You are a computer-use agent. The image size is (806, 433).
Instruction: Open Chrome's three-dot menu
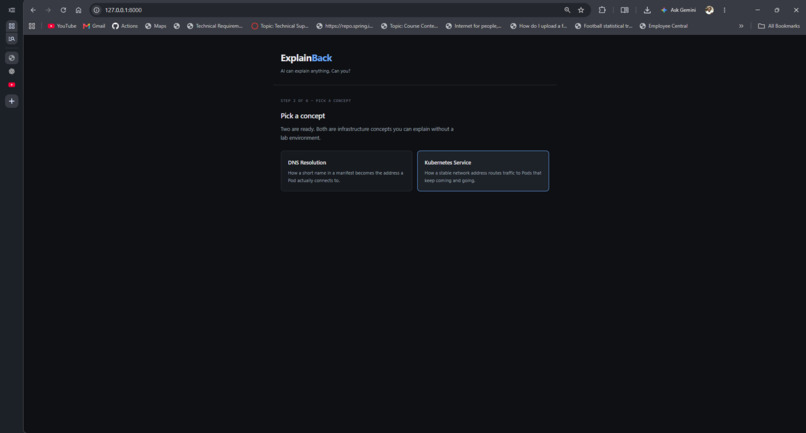tap(724, 10)
